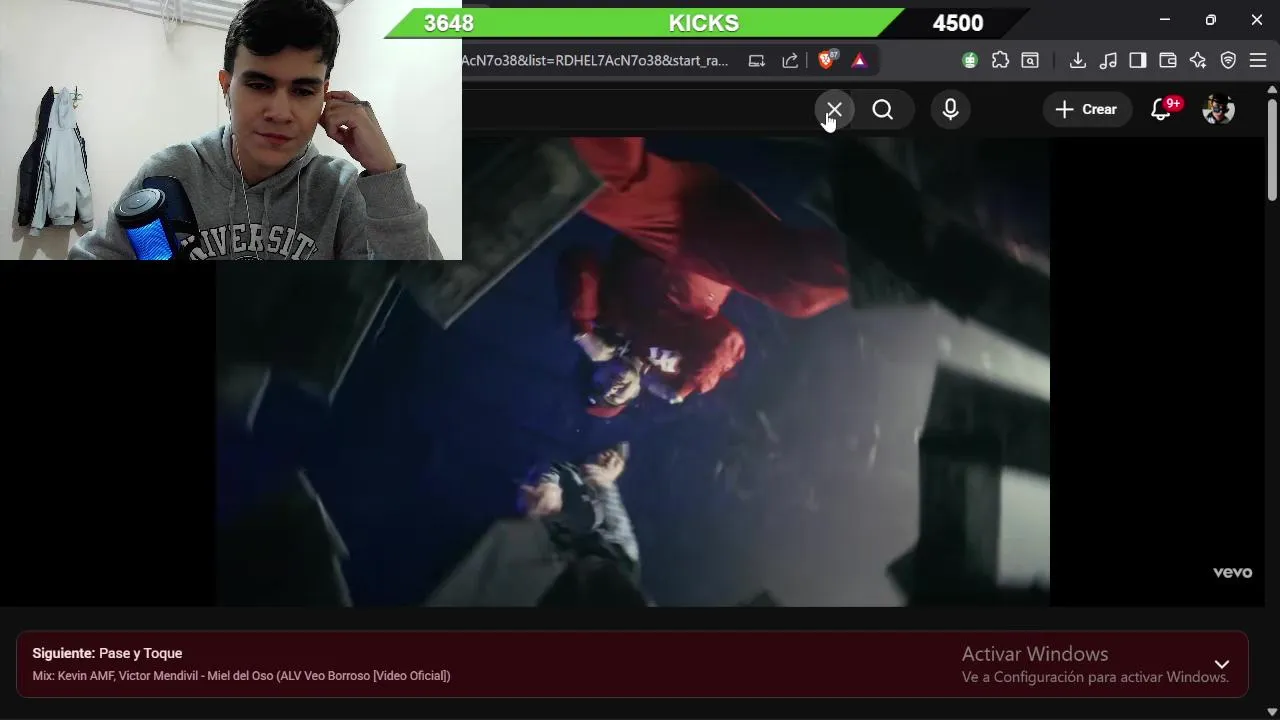Click the Brave Shields lion icon
This screenshot has width=1280, height=720.
click(x=826, y=60)
